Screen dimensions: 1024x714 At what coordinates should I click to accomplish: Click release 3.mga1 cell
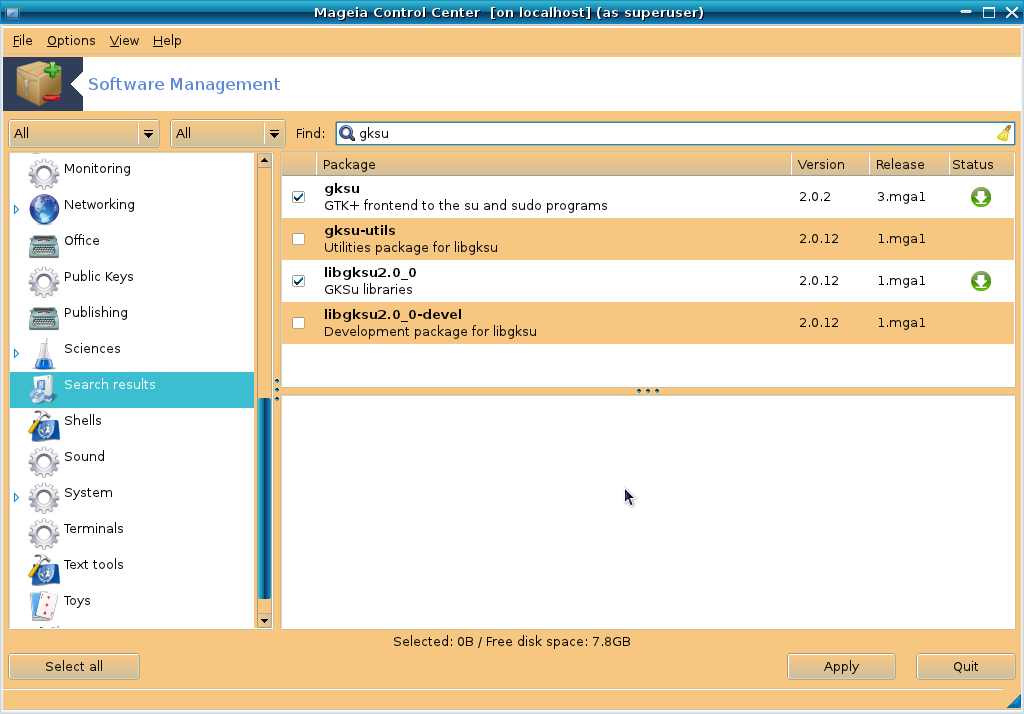(901, 197)
